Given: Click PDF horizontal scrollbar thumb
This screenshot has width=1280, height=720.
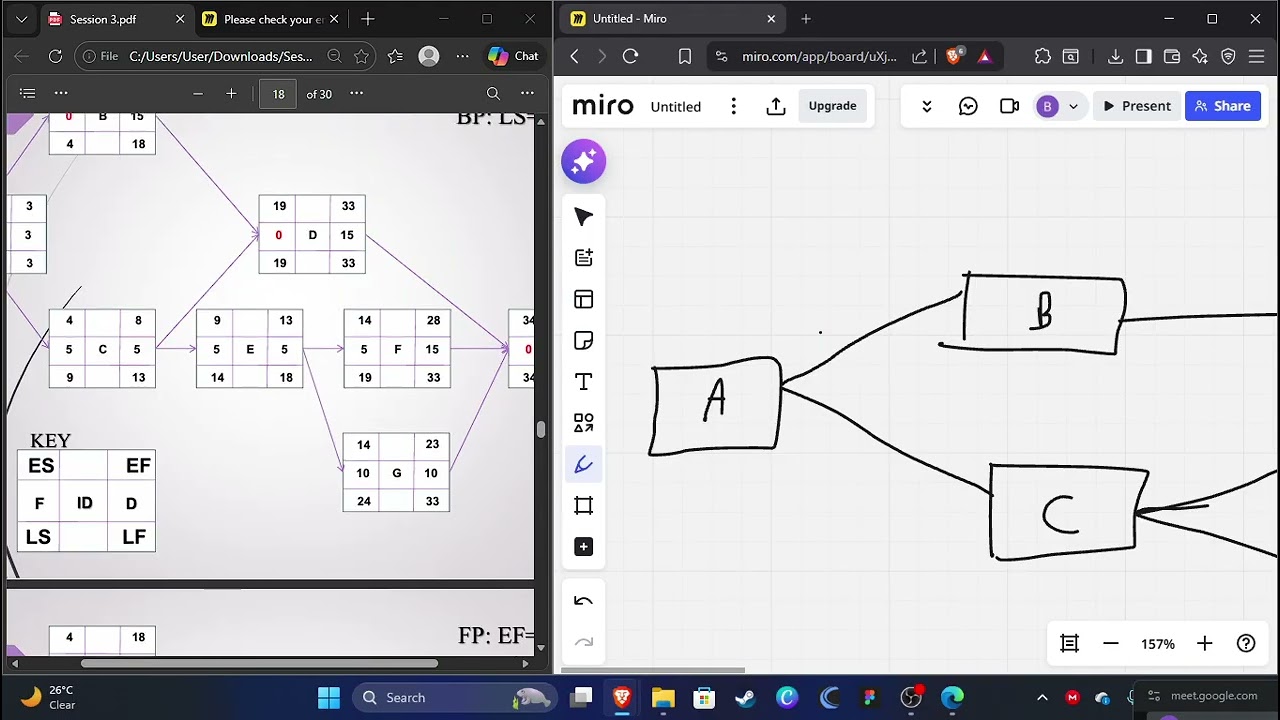Looking at the screenshot, I should point(259,663).
